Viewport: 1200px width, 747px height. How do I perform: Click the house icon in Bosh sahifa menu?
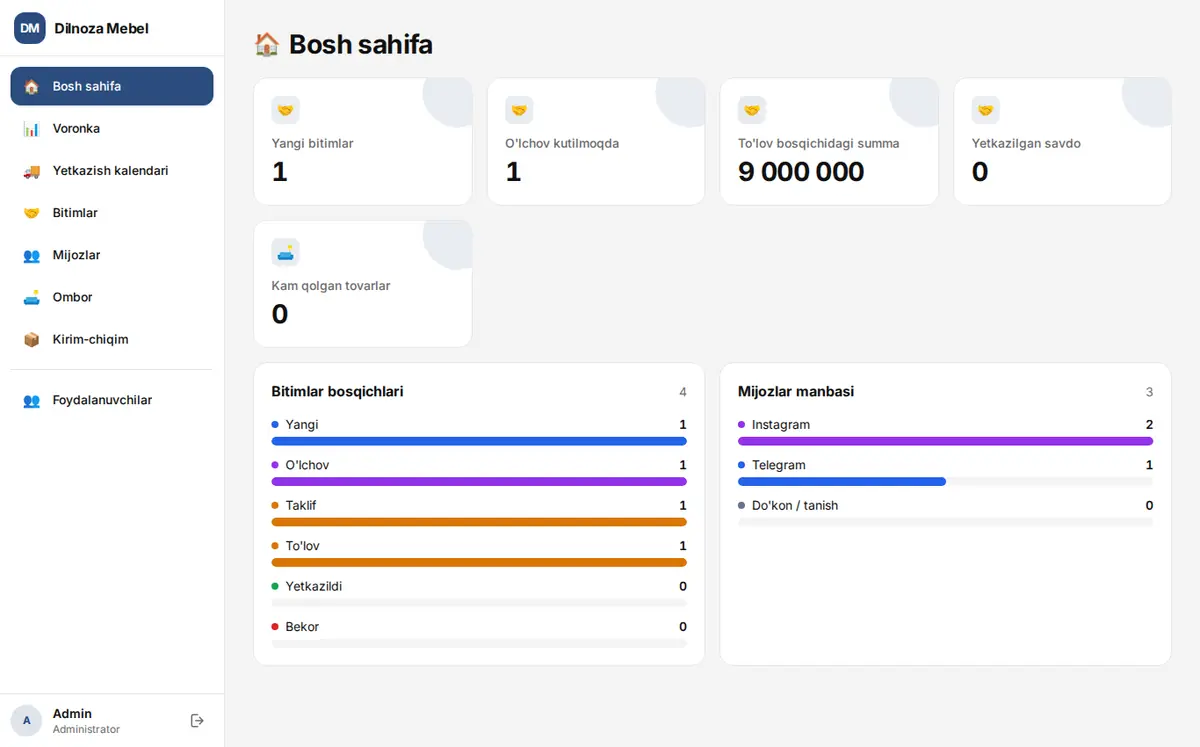pyautogui.click(x=32, y=86)
